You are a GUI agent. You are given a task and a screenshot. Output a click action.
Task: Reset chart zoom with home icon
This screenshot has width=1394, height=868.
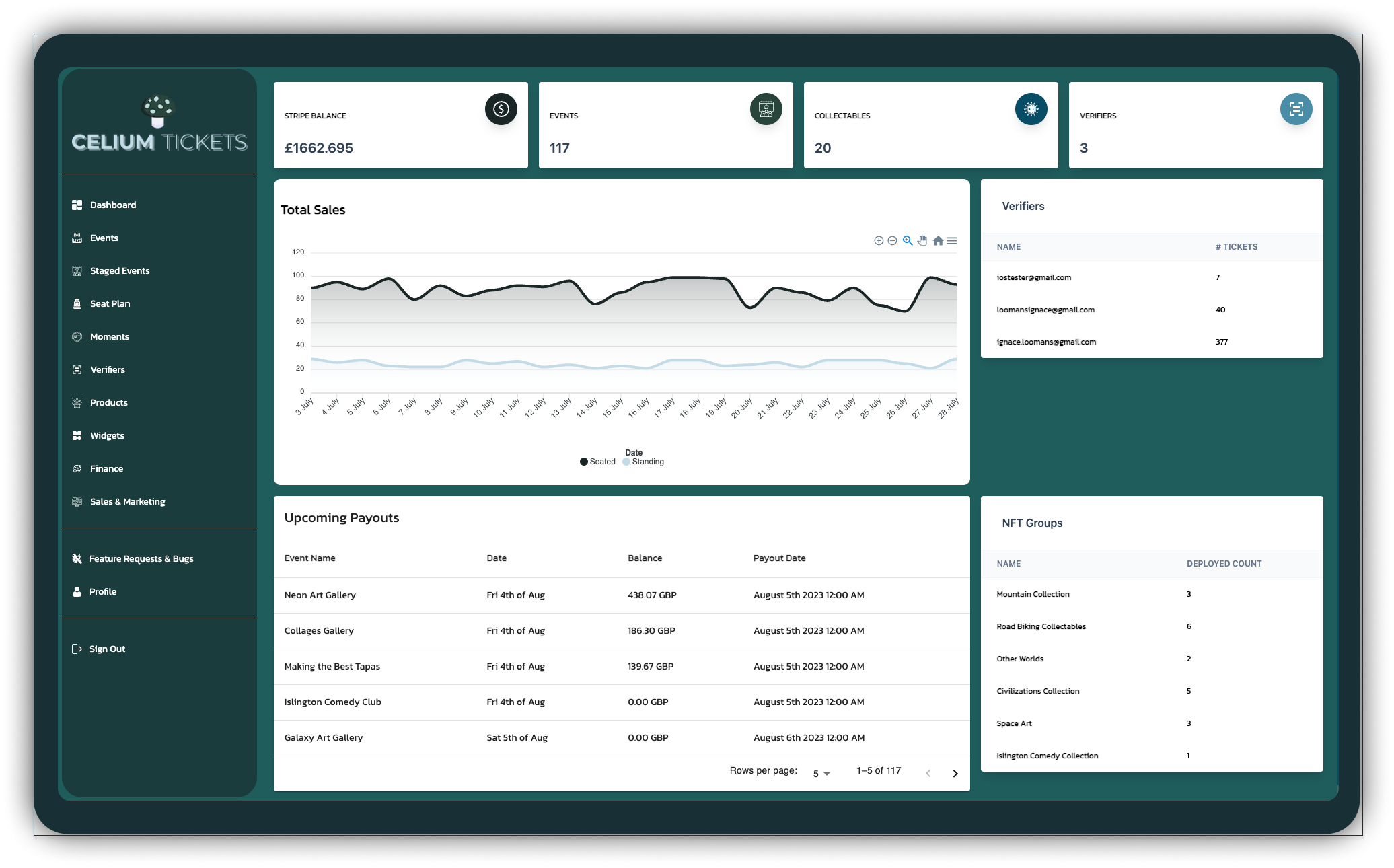tap(938, 241)
